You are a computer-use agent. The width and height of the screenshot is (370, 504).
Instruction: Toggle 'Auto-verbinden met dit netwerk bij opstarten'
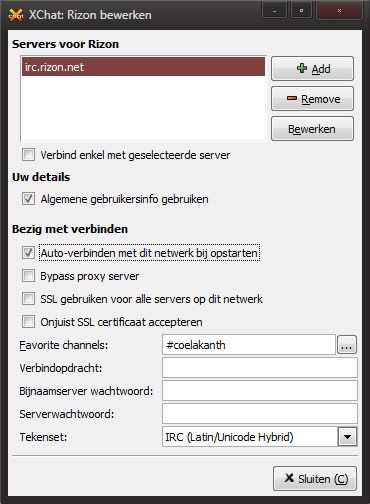[28, 253]
